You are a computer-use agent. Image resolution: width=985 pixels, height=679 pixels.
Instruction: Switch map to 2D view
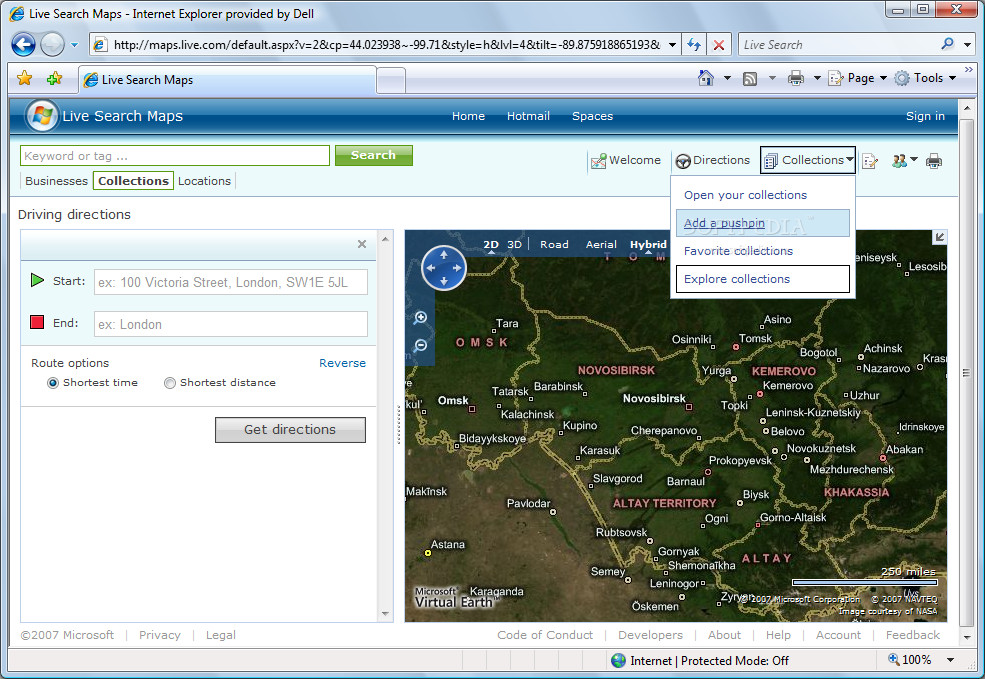click(491, 244)
